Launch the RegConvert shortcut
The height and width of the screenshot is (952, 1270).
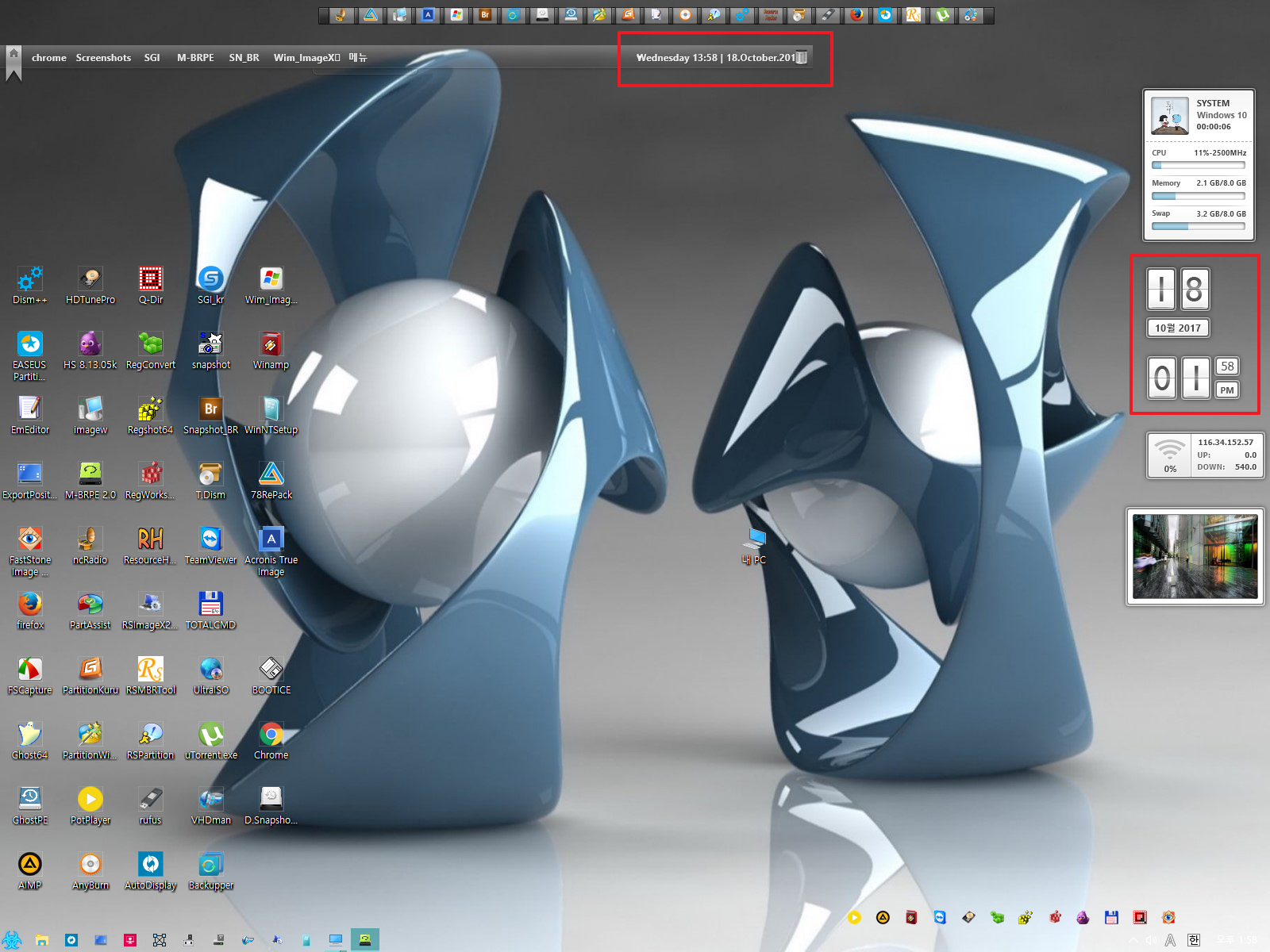pyautogui.click(x=151, y=351)
